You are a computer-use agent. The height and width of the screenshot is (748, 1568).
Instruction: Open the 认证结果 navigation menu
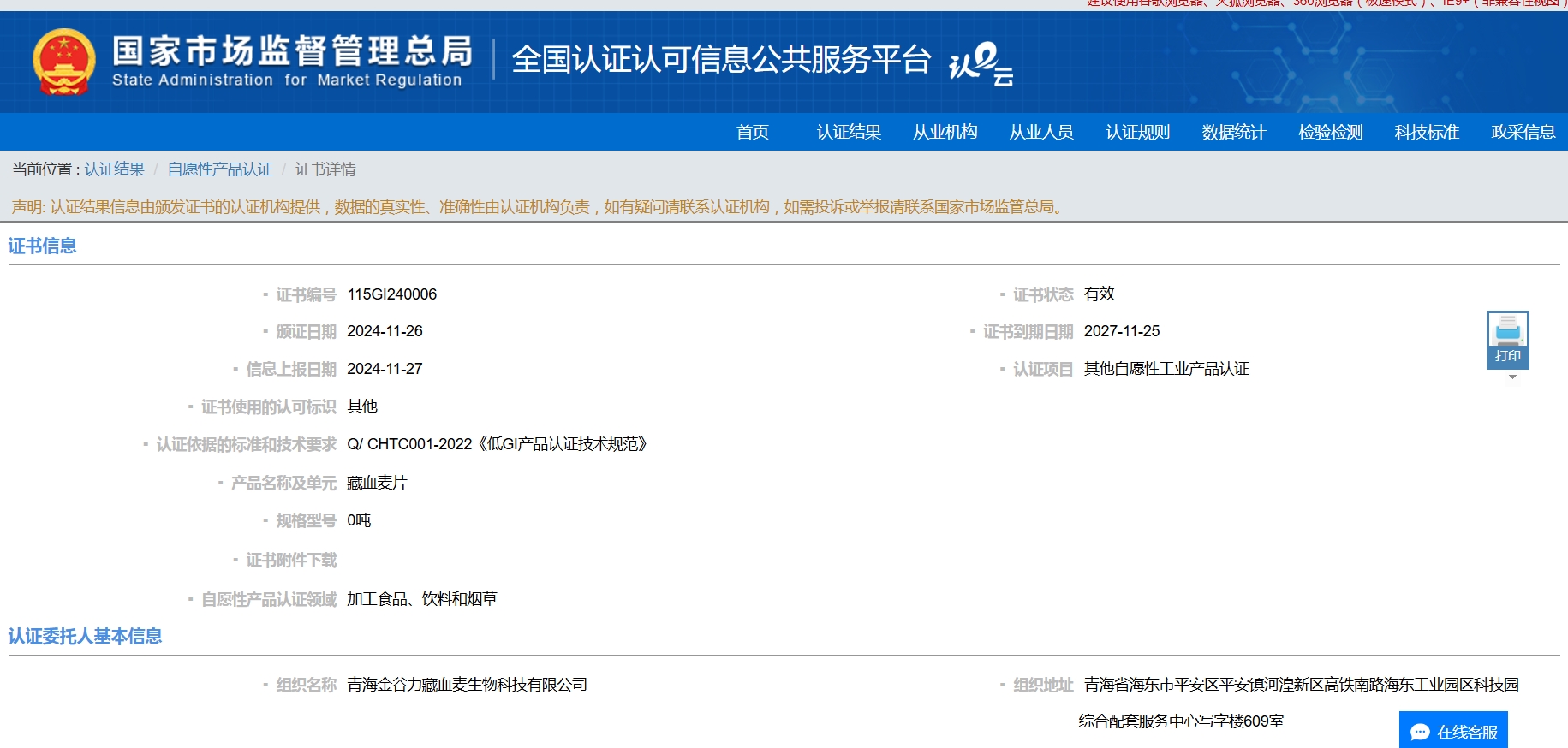[849, 132]
